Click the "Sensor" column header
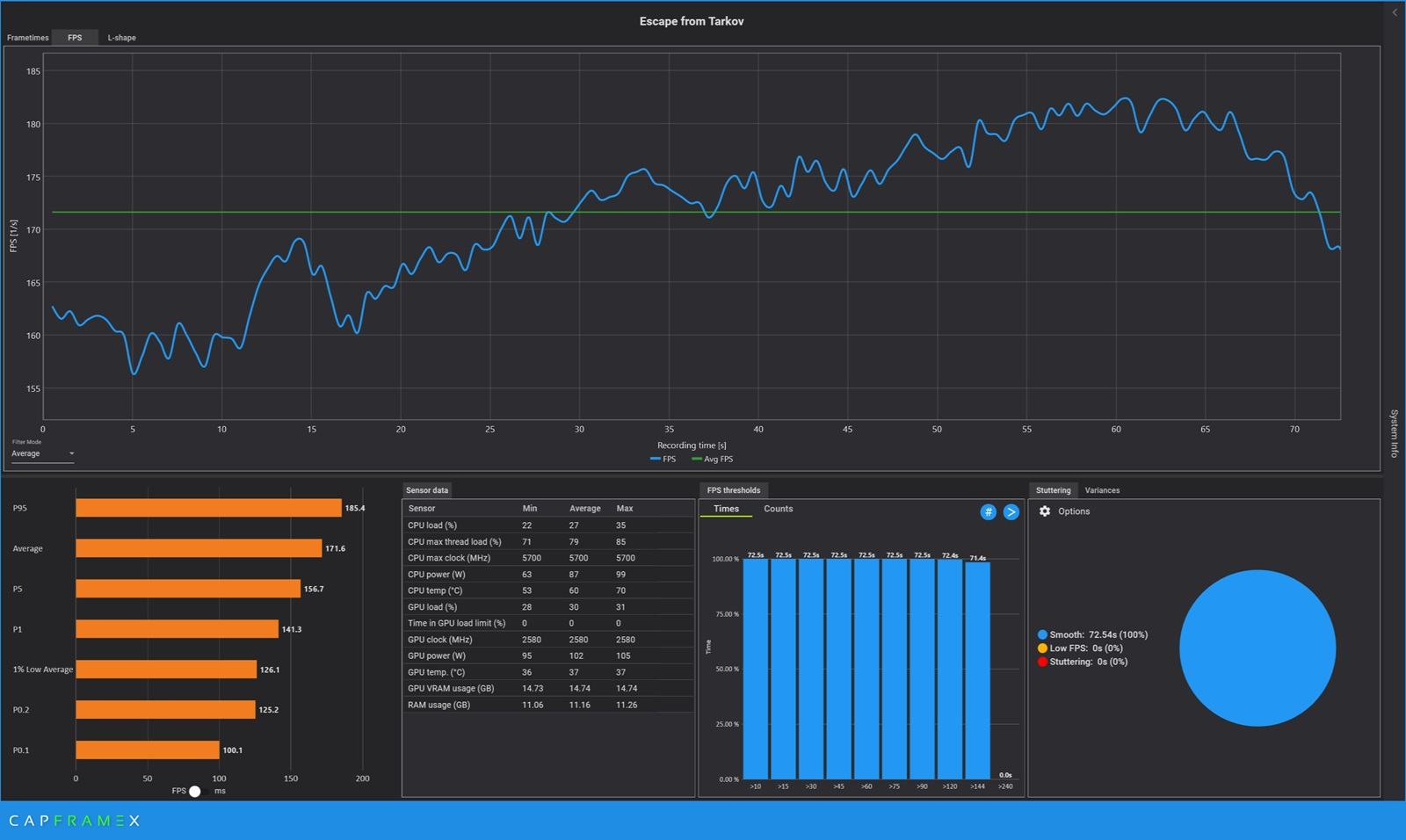The height and width of the screenshot is (840, 1406). [x=422, y=508]
